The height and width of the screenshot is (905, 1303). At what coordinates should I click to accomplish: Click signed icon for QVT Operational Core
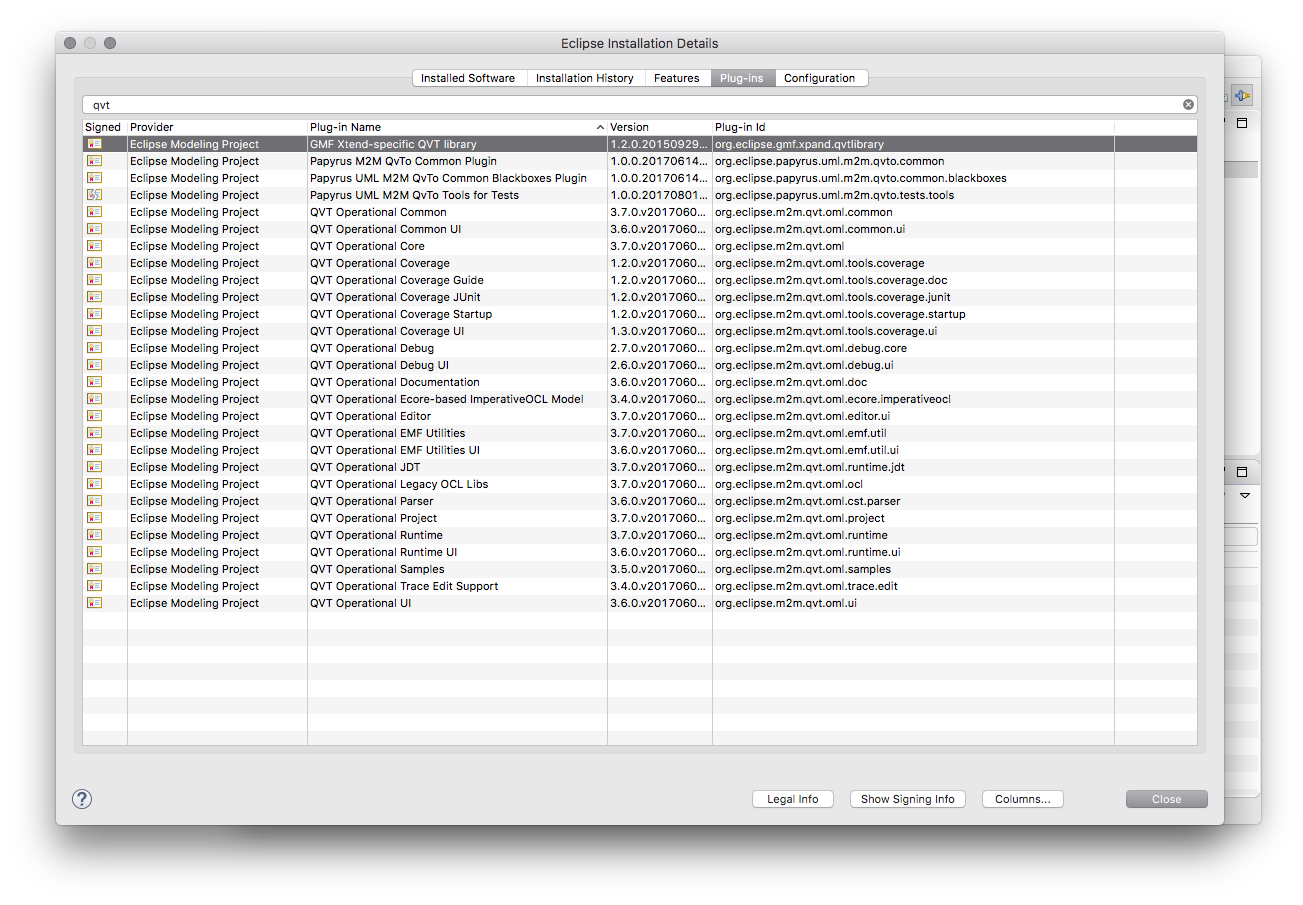coord(94,246)
